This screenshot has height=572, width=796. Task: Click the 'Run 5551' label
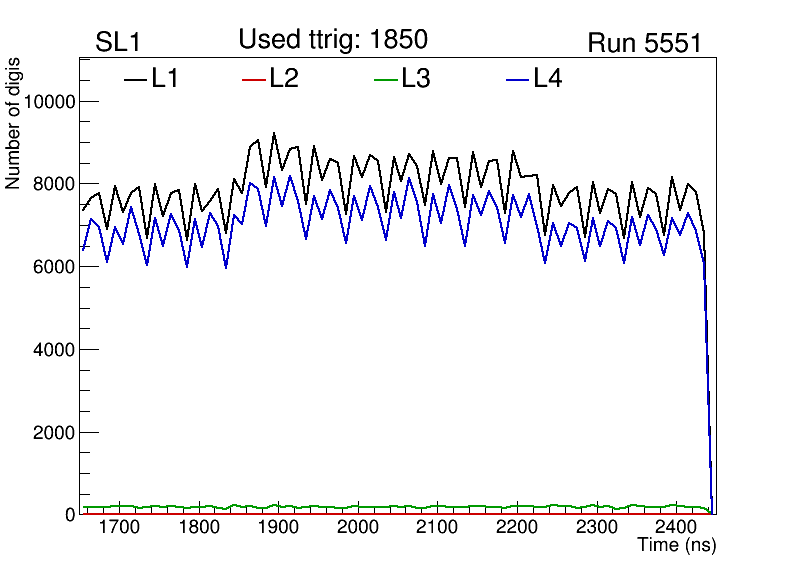click(643, 43)
